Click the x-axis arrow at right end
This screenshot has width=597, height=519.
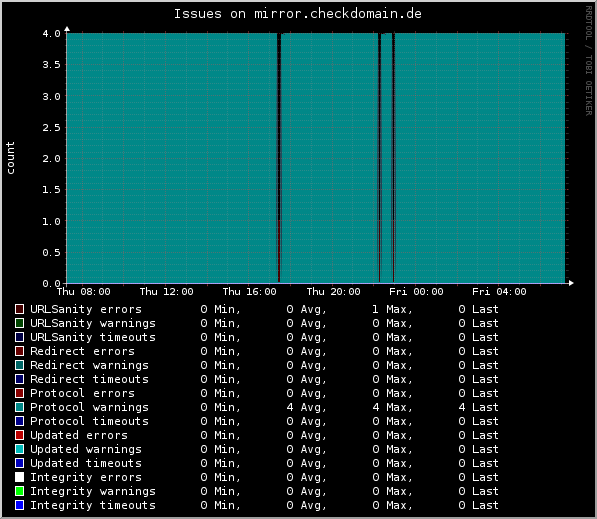coord(571,283)
